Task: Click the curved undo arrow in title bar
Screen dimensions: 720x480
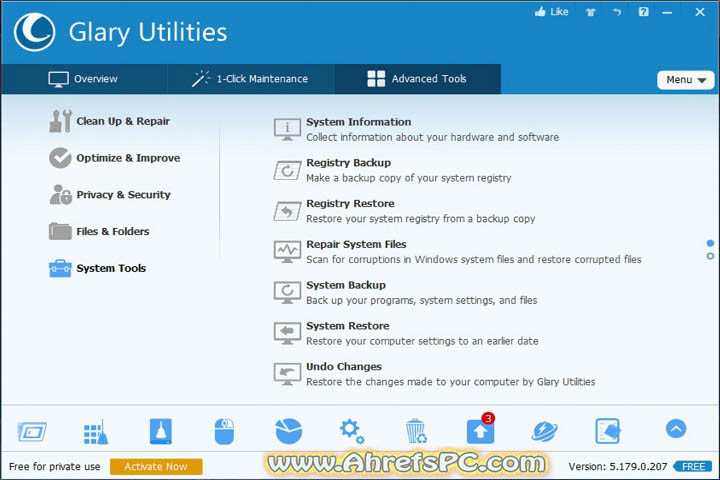Action: tap(617, 11)
